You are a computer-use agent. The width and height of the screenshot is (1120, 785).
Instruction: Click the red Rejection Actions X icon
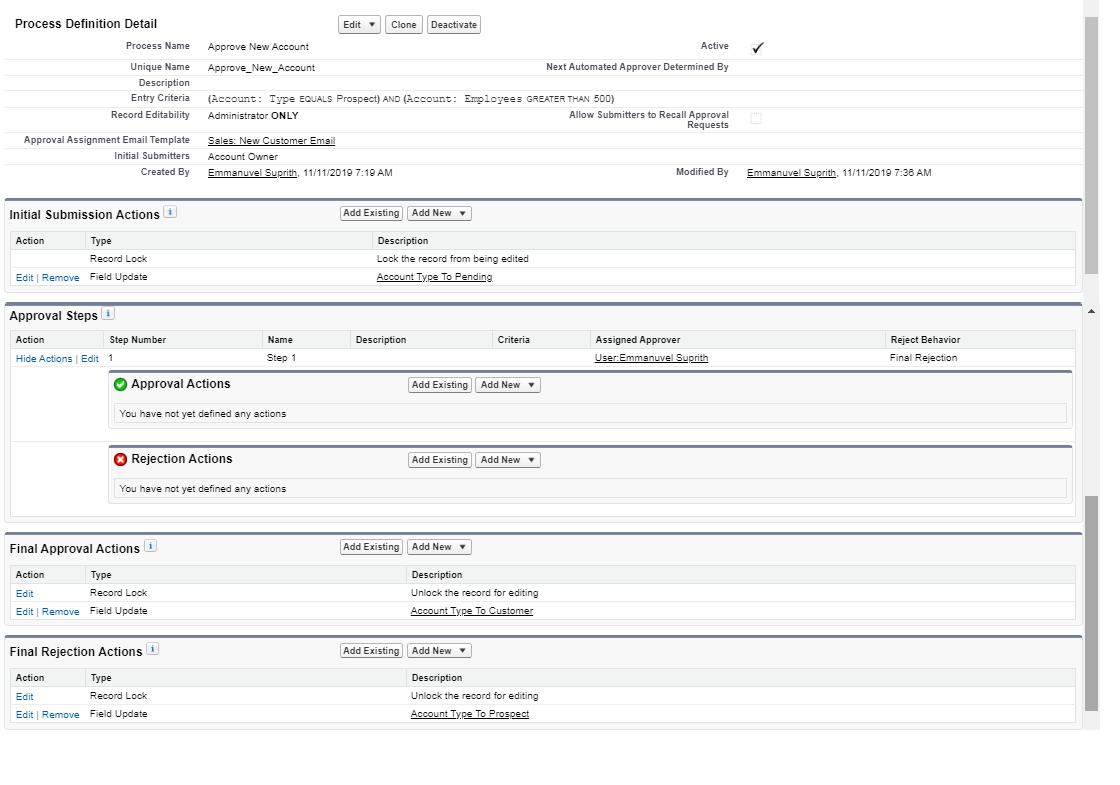click(x=120, y=460)
